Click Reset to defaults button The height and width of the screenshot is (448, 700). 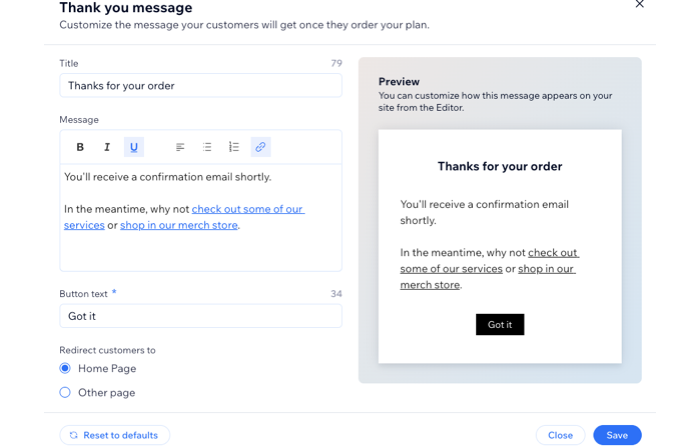tap(115, 435)
